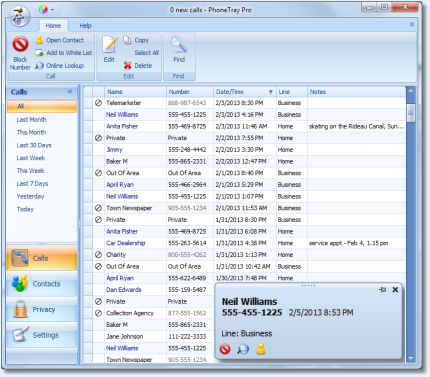The height and width of the screenshot is (377, 430).
Task: Open contact icon in call popup
Action: 261,349
